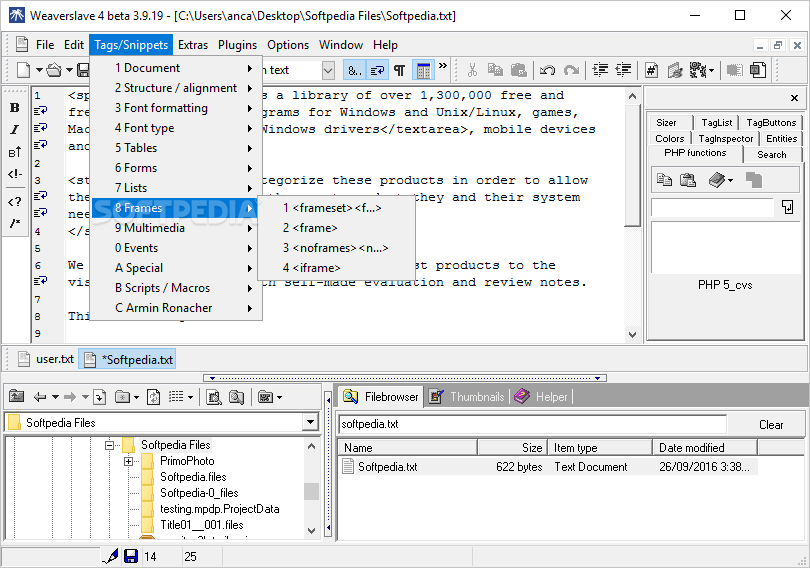Select the testing.mpdp.ProjectData folder
This screenshot has width=810, height=568.
click(220, 509)
